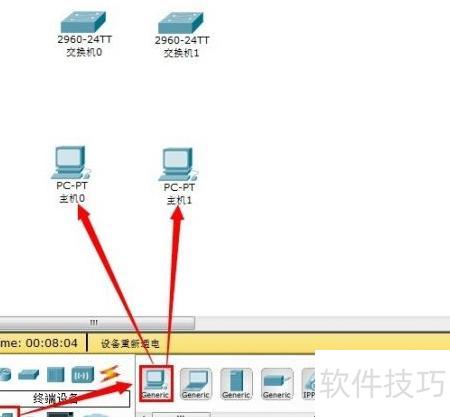
Task: Click the simulation time 00:08:04 display
Action: [x=51, y=343]
